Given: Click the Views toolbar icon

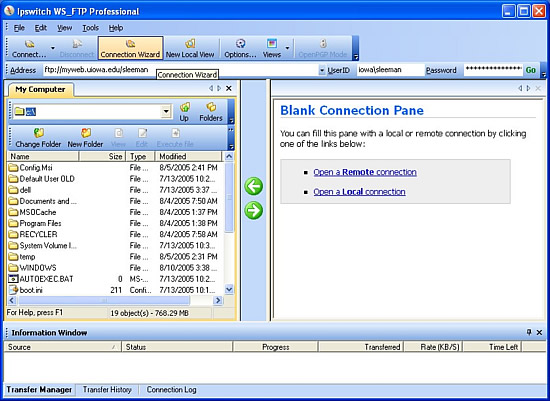Looking at the screenshot, I should [272, 48].
